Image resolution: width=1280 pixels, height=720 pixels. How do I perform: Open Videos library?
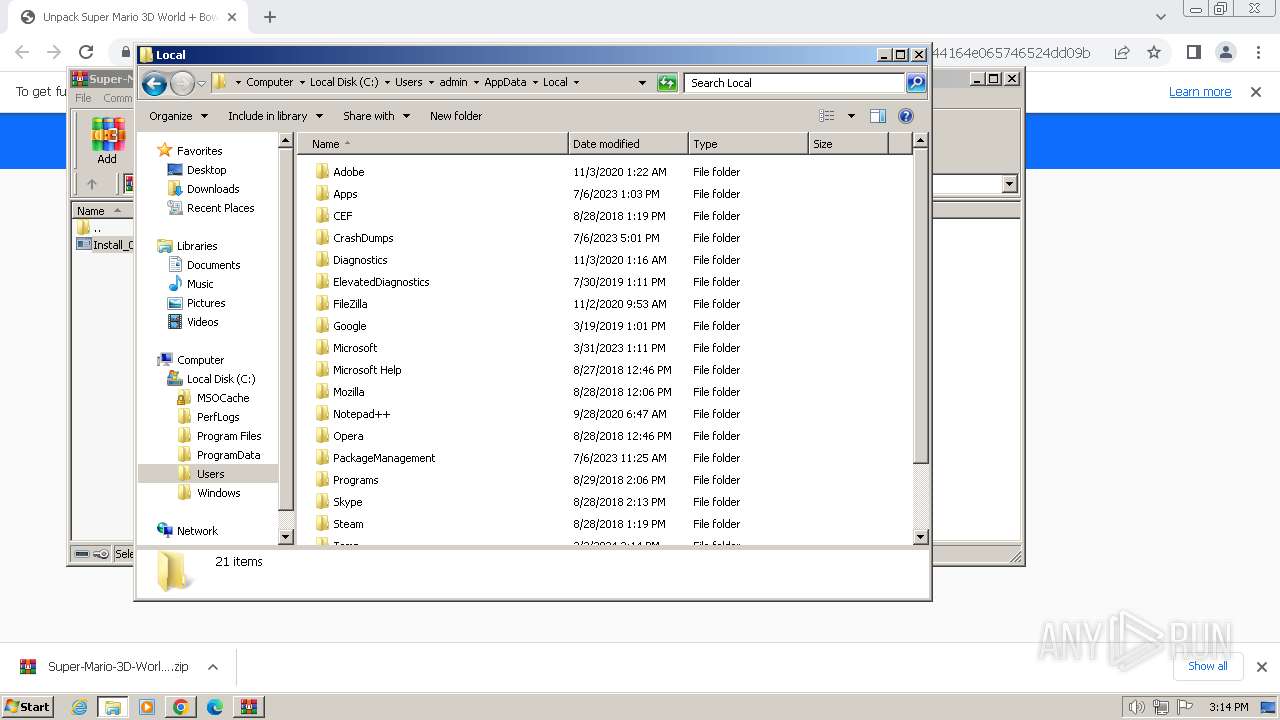[202, 322]
